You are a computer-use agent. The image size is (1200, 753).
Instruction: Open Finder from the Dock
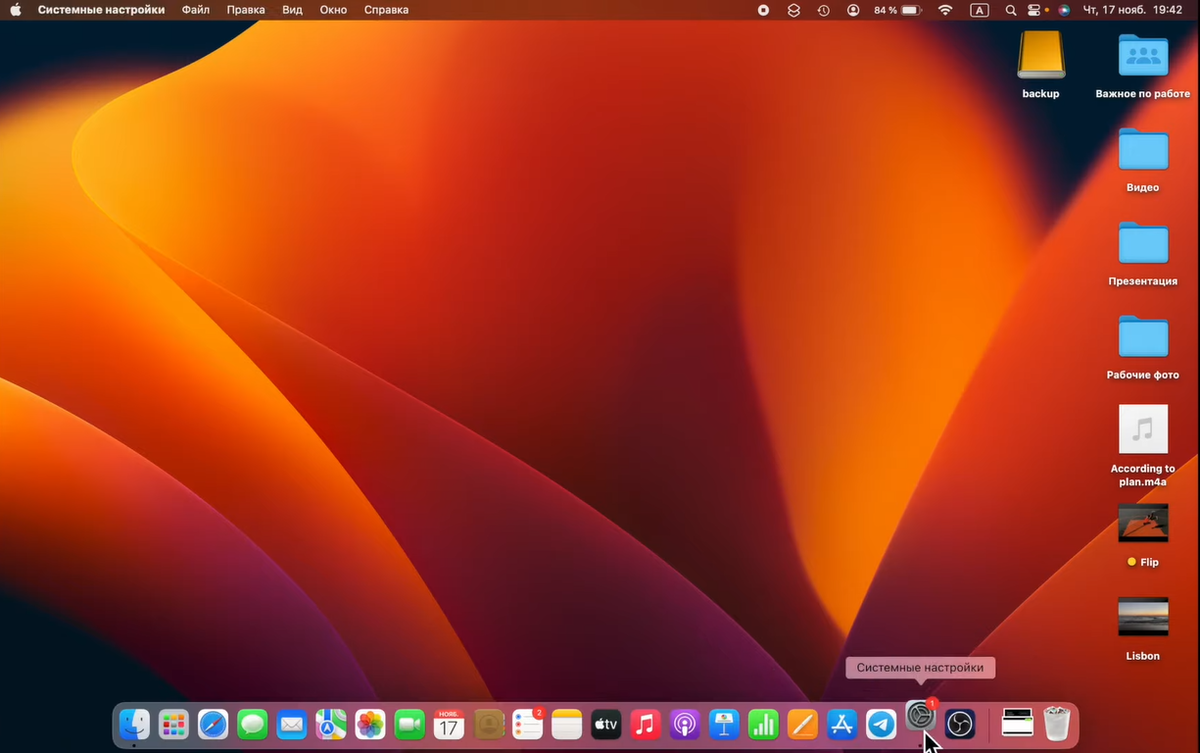point(135,724)
